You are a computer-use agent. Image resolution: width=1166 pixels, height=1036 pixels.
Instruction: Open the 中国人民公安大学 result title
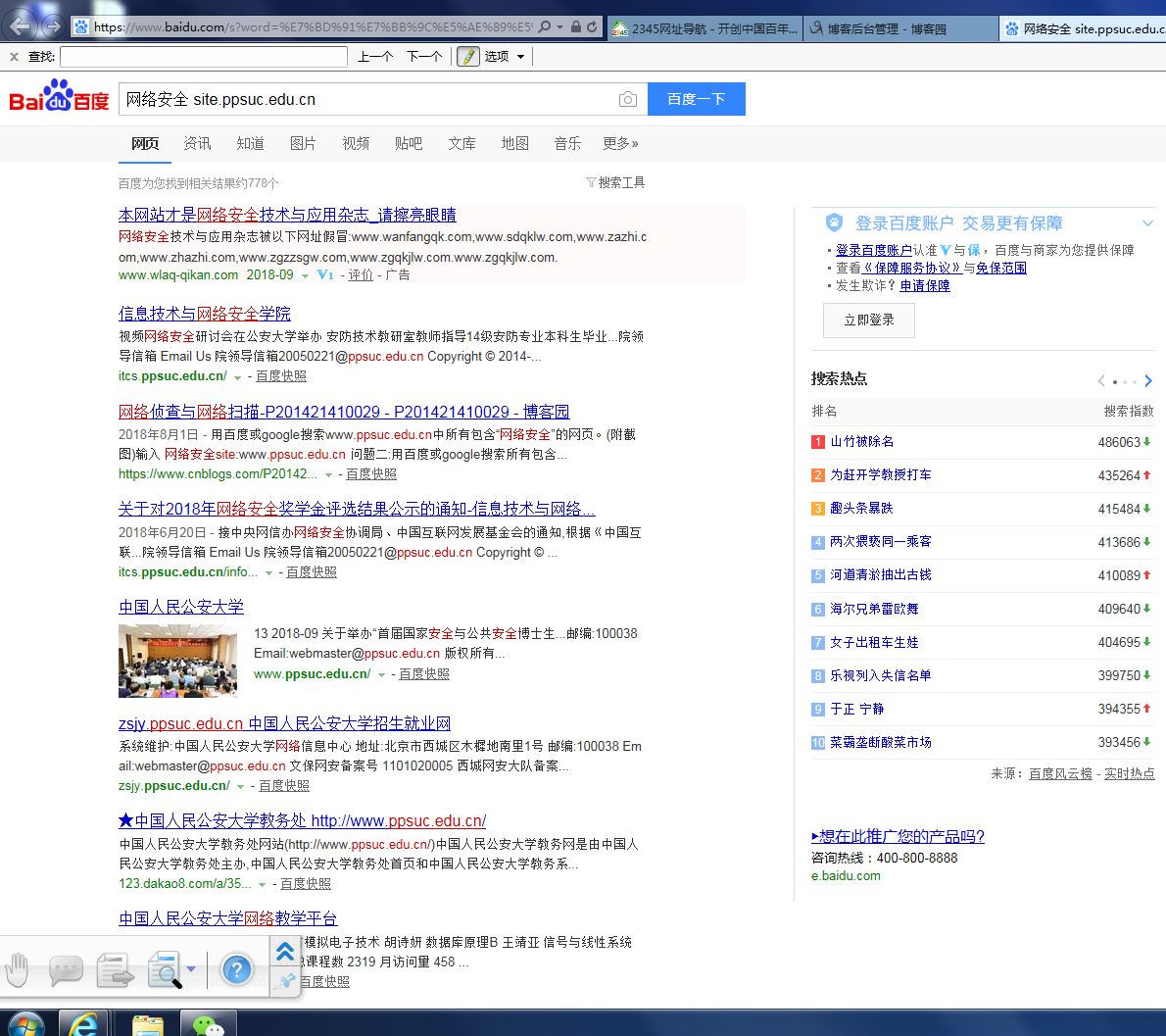pyautogui.click(x=180, y=607)
